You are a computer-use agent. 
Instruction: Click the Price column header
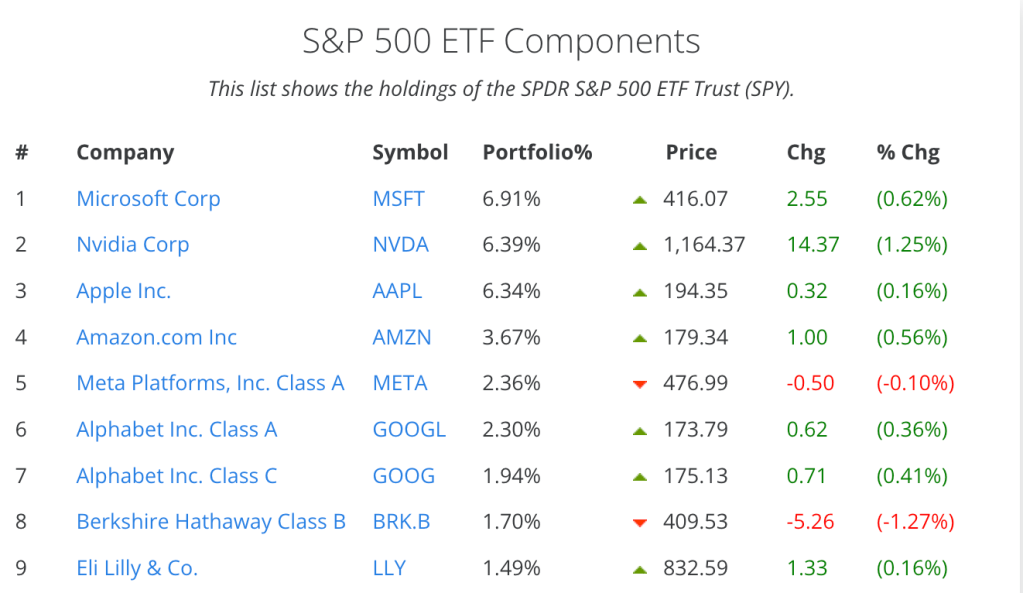point(691,153)
